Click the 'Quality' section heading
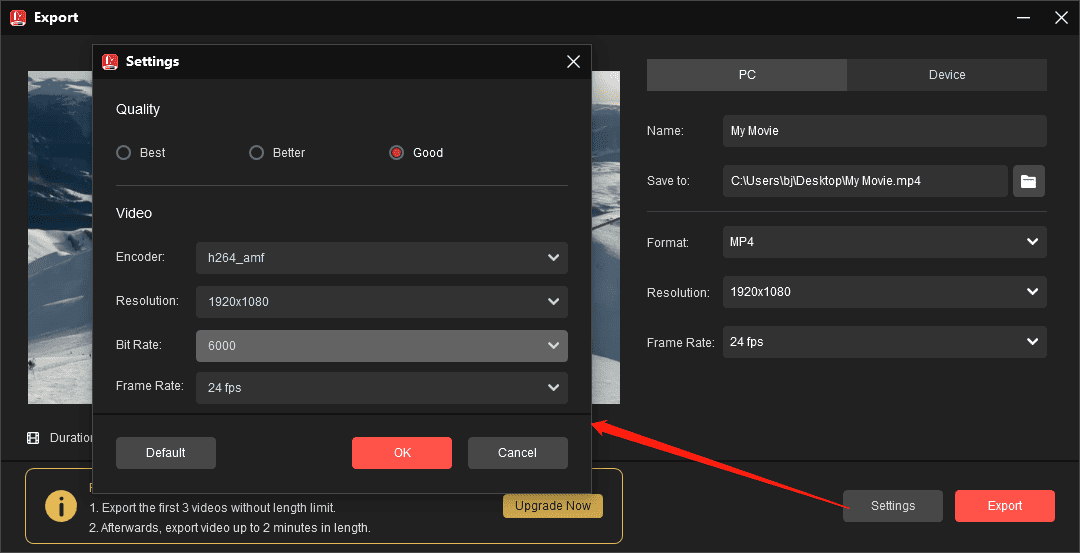The height and width of the screenshot is (553, 1080). 138,109
